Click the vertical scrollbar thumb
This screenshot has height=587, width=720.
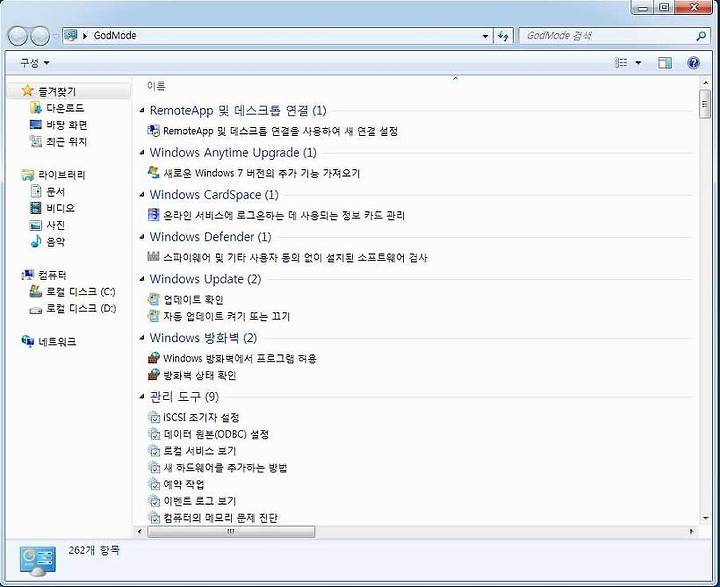coord(705,104)
